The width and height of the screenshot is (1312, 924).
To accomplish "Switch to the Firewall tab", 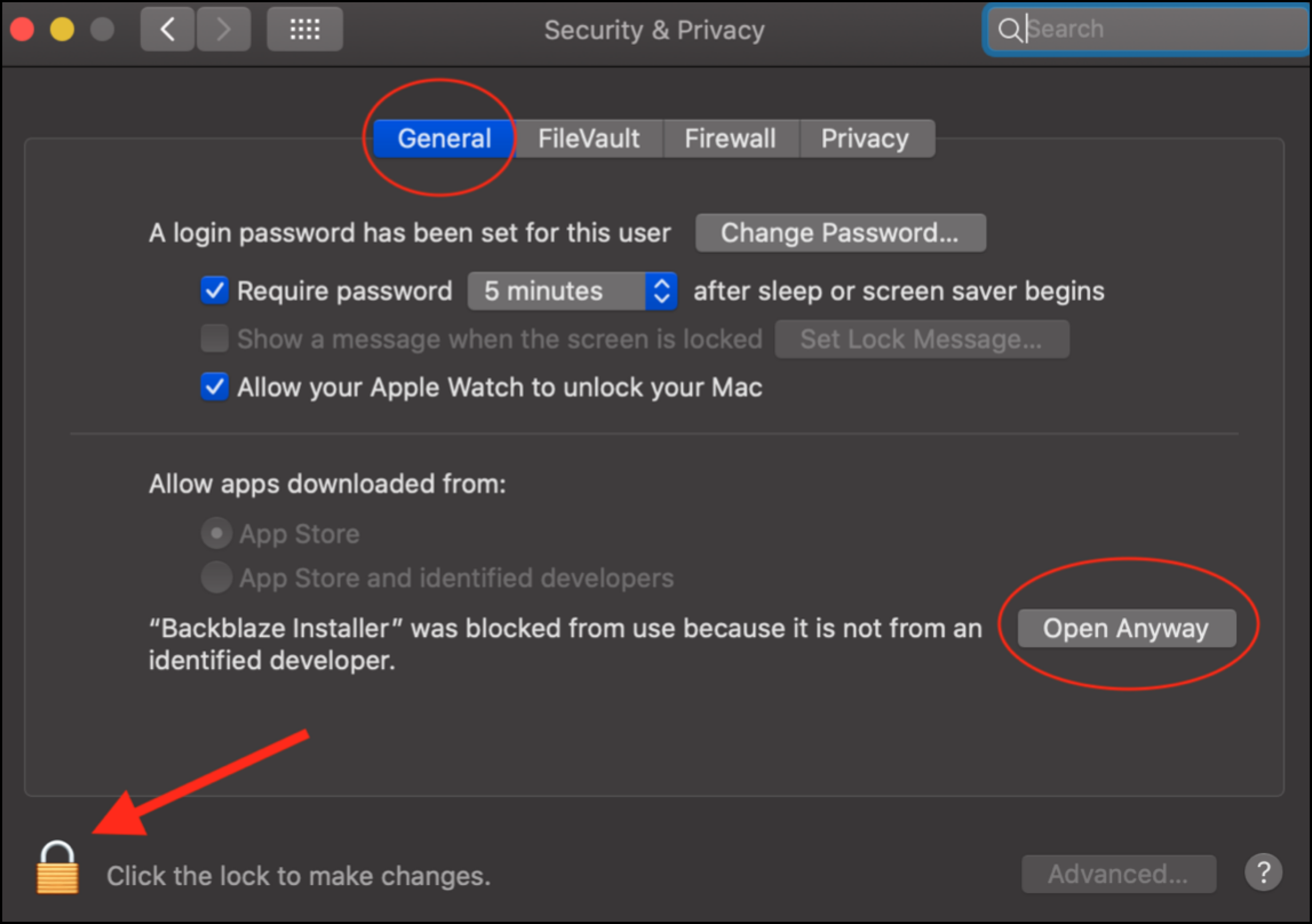I will [x=730, y=138].
